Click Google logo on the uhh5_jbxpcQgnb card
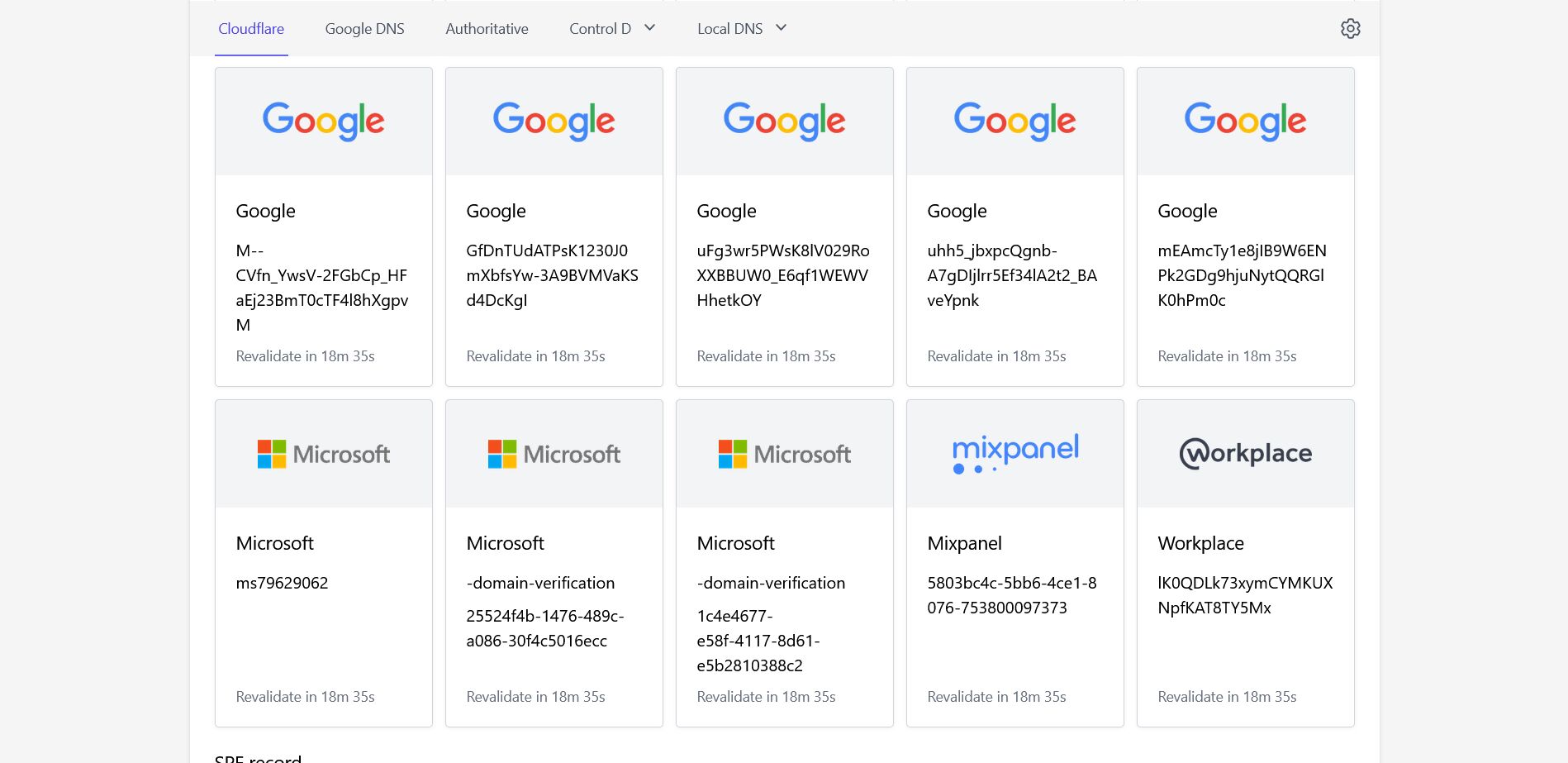 (1014, 122)
